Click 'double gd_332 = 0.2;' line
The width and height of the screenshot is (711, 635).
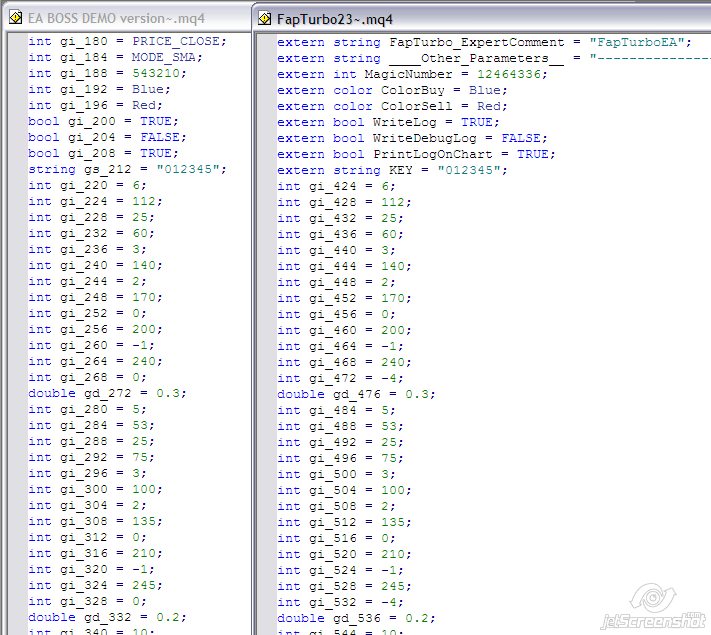(x=107, y=617)
